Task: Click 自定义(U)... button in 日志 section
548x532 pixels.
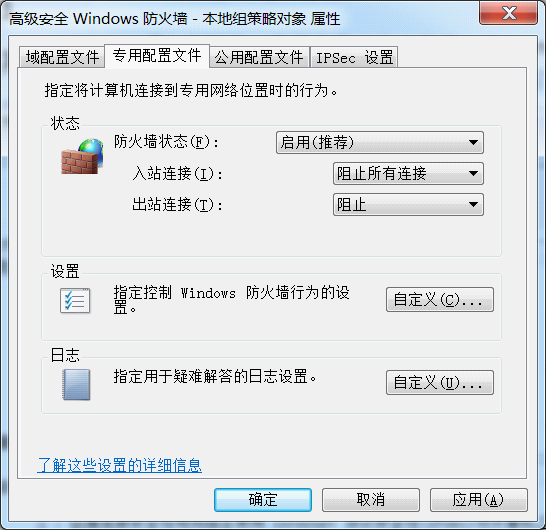Action: (x=440, y=383)
